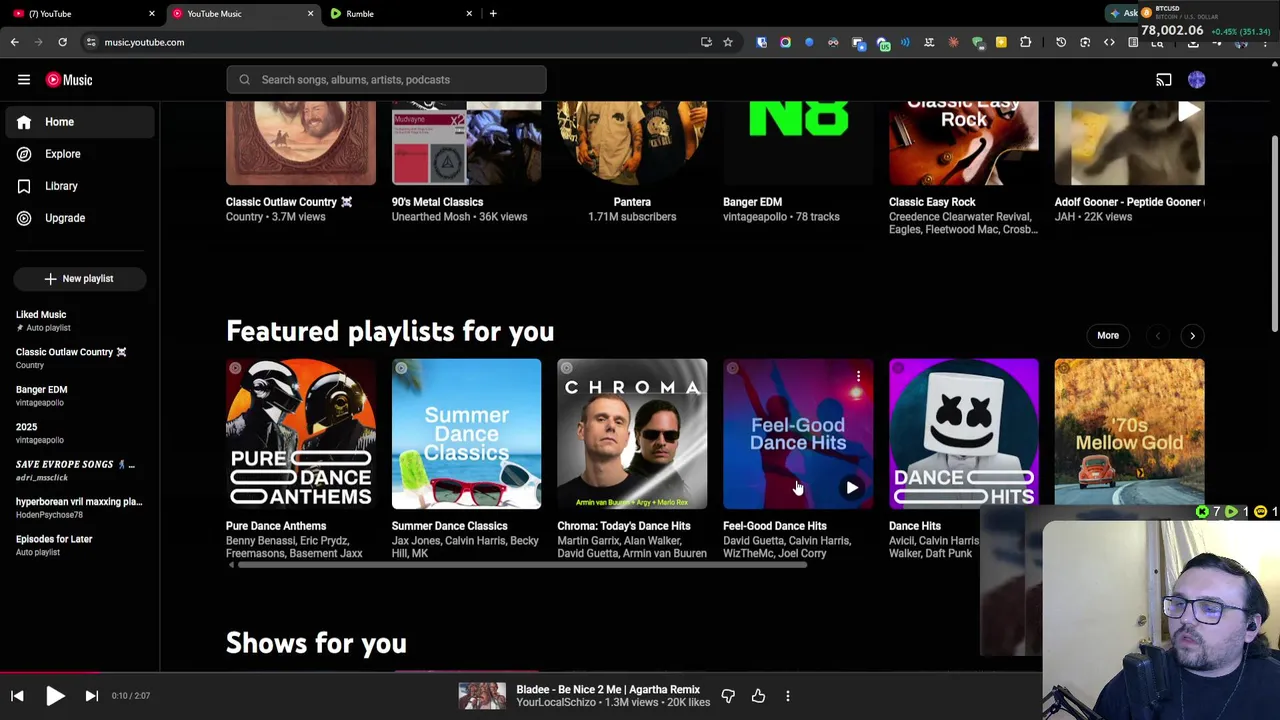Screen dimensions: 1280x720
Task: Open Episodes for Later playlist
Action: [x=79, y=545]
